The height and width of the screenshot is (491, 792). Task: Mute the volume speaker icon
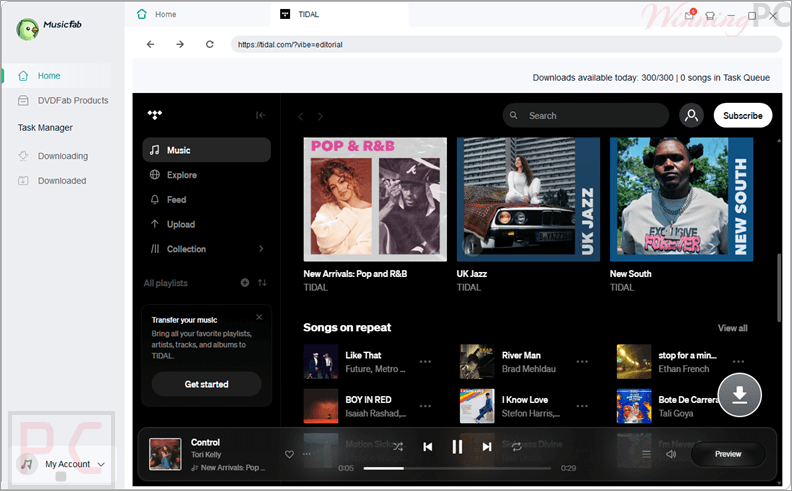point(671,454)
